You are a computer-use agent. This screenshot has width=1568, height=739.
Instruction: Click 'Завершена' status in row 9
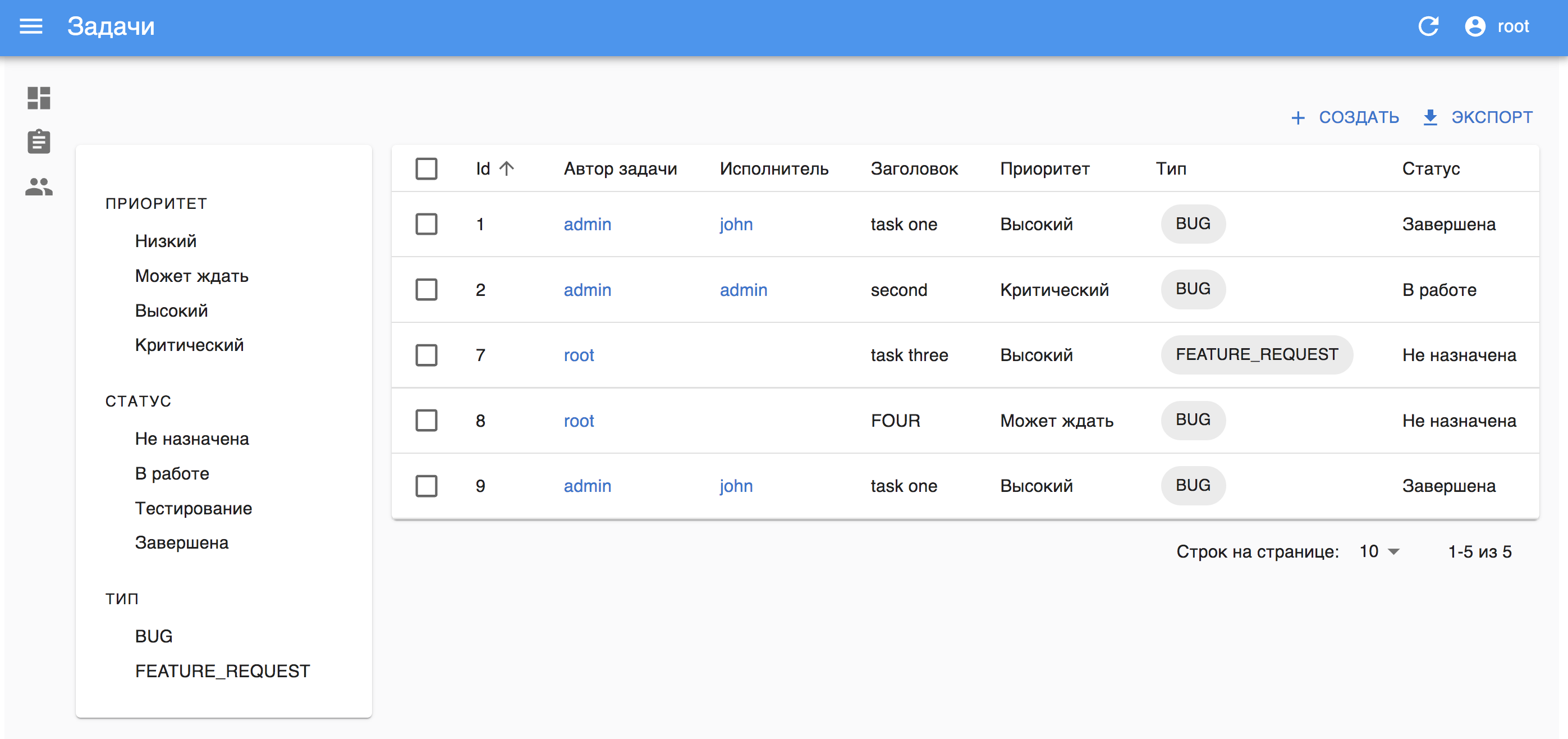coord(1448,486)
